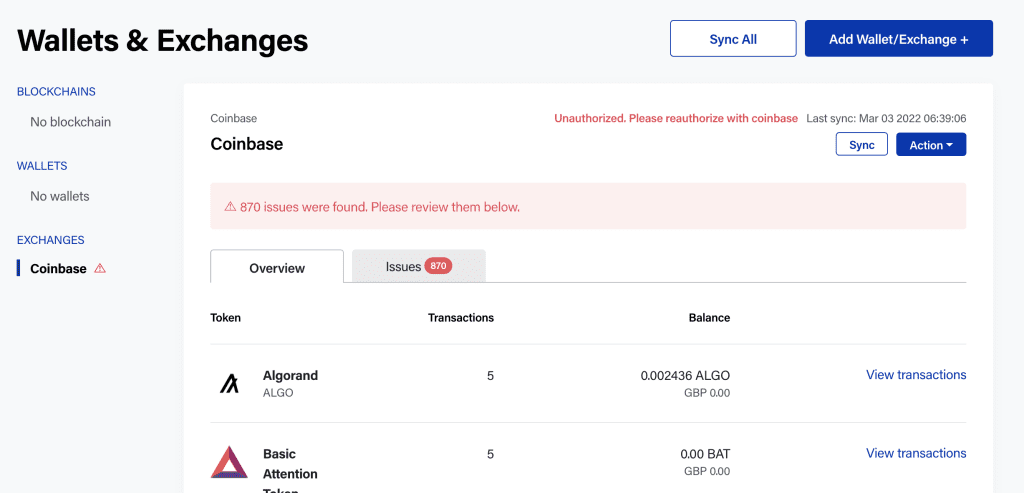Click the Basic Attention Token logo icon
The image size is (1024, 493).
click(229, 462)
